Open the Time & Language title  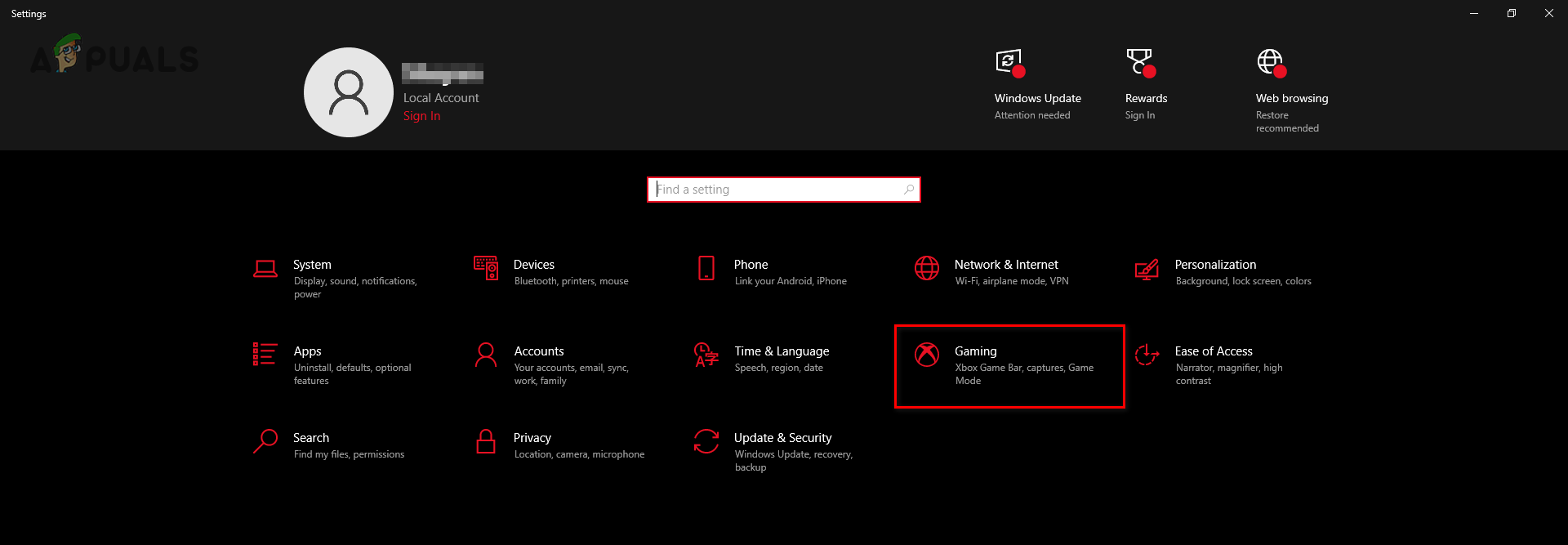[782, 351]
